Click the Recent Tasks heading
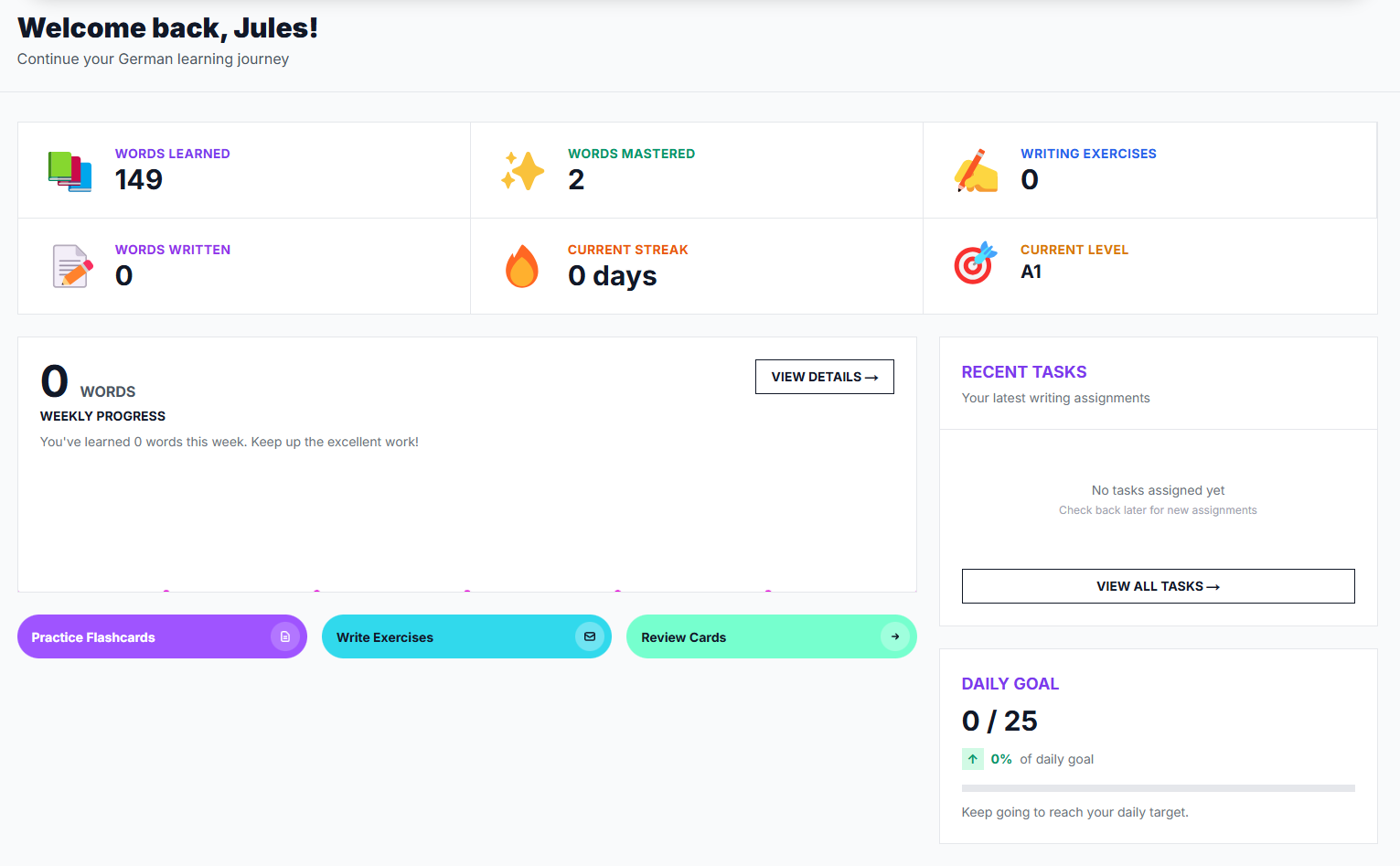1400x866 pixels. (1023, 372)
